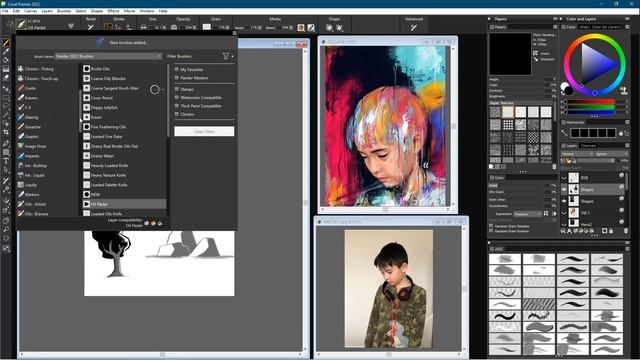Viewport: 640px width, 360px height.
Task: Switch to the Mixer tab
Action: click(583, 27)
